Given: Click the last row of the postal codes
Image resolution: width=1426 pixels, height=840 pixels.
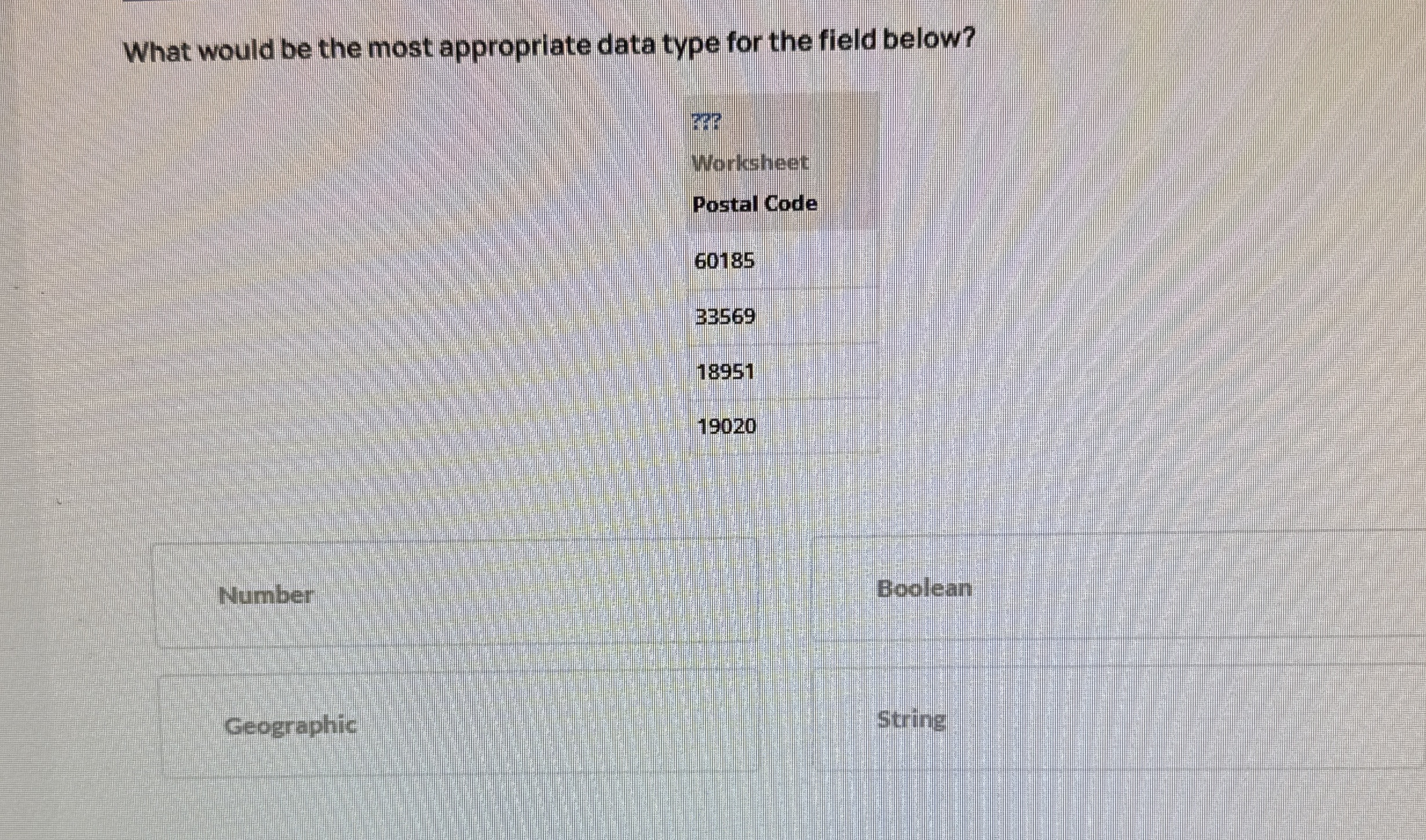Looking at the screenshot, I should pos(726,426).
